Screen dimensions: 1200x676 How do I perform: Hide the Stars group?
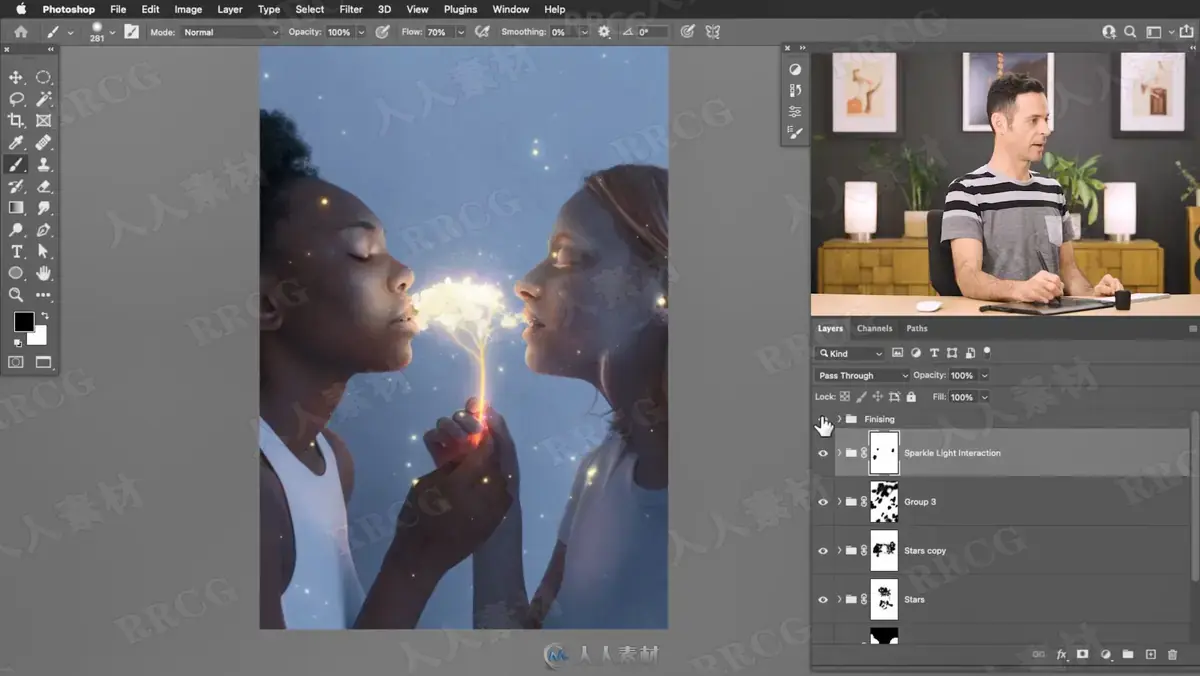coord(823,600)
